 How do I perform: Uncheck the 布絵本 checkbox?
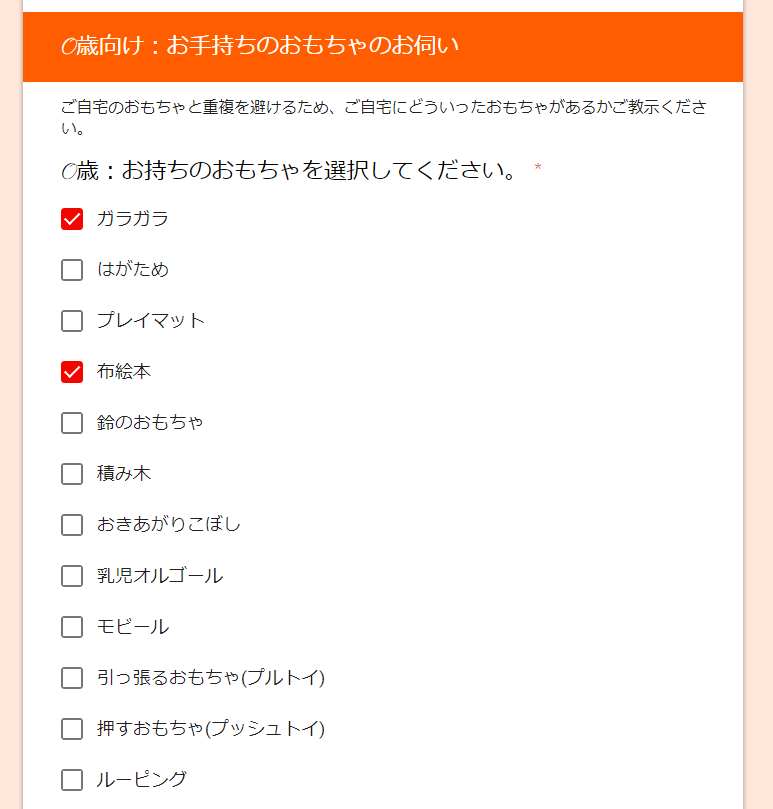tap(72, 372)
